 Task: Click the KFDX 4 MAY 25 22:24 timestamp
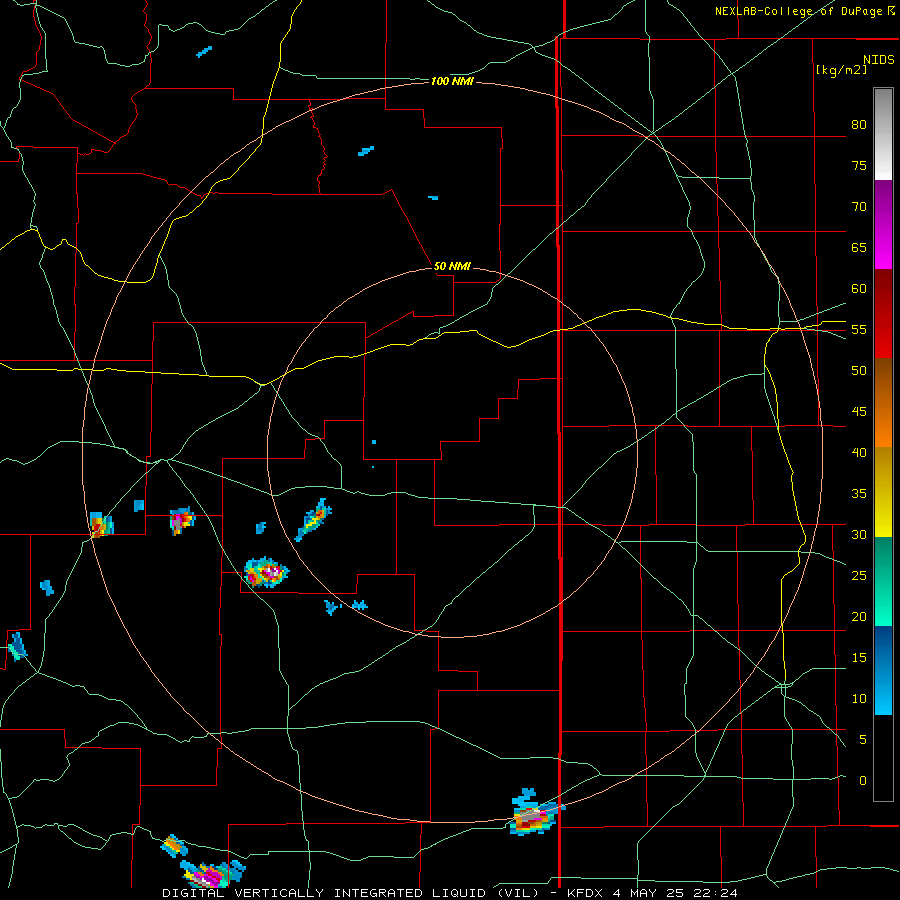pyautogui.click(x=652, y=893)
